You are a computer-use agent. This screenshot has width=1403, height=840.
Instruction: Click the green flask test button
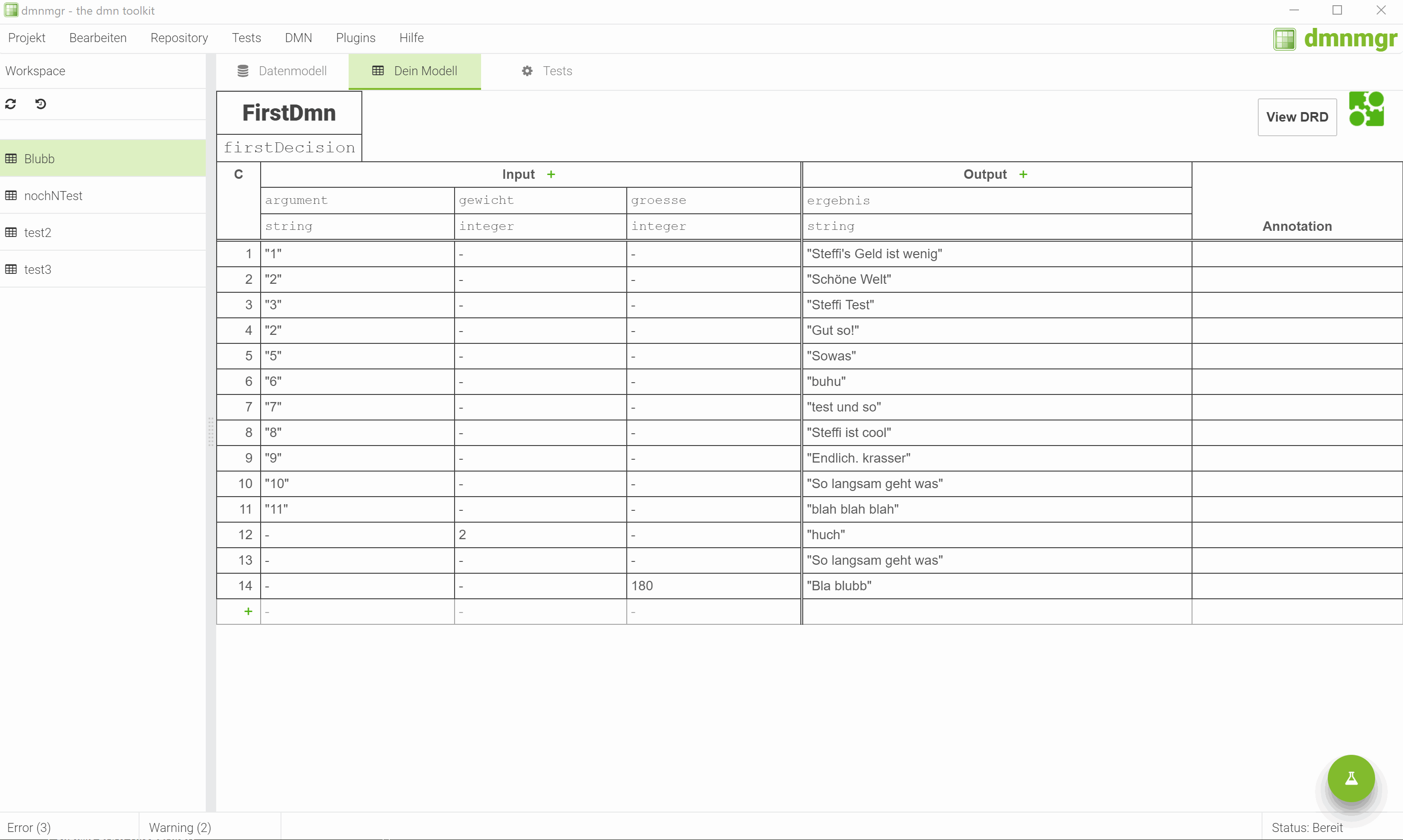point(1351,779)
